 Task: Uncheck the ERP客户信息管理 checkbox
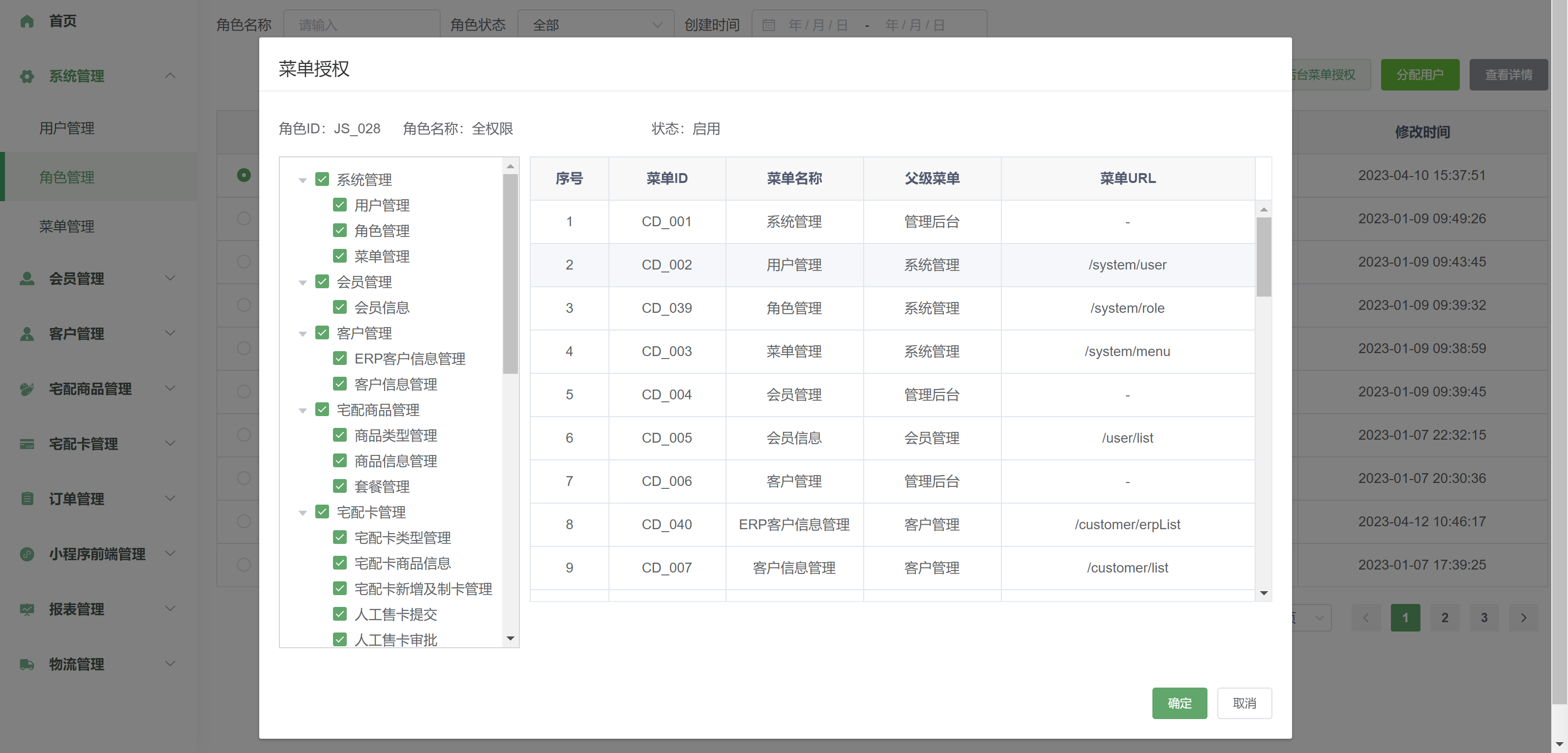coord(340,358)
